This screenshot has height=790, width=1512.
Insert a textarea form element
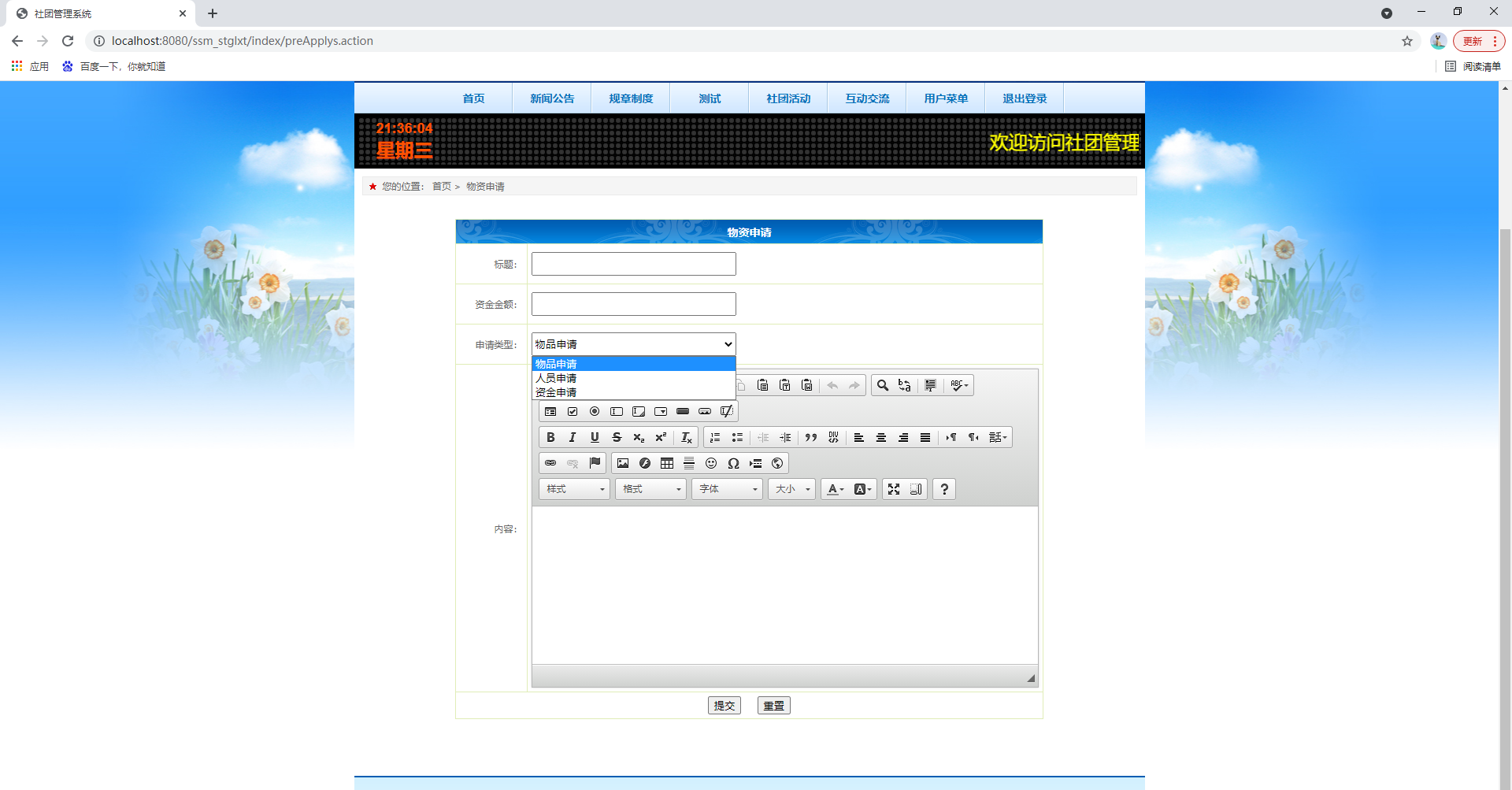tap(639, 411)
